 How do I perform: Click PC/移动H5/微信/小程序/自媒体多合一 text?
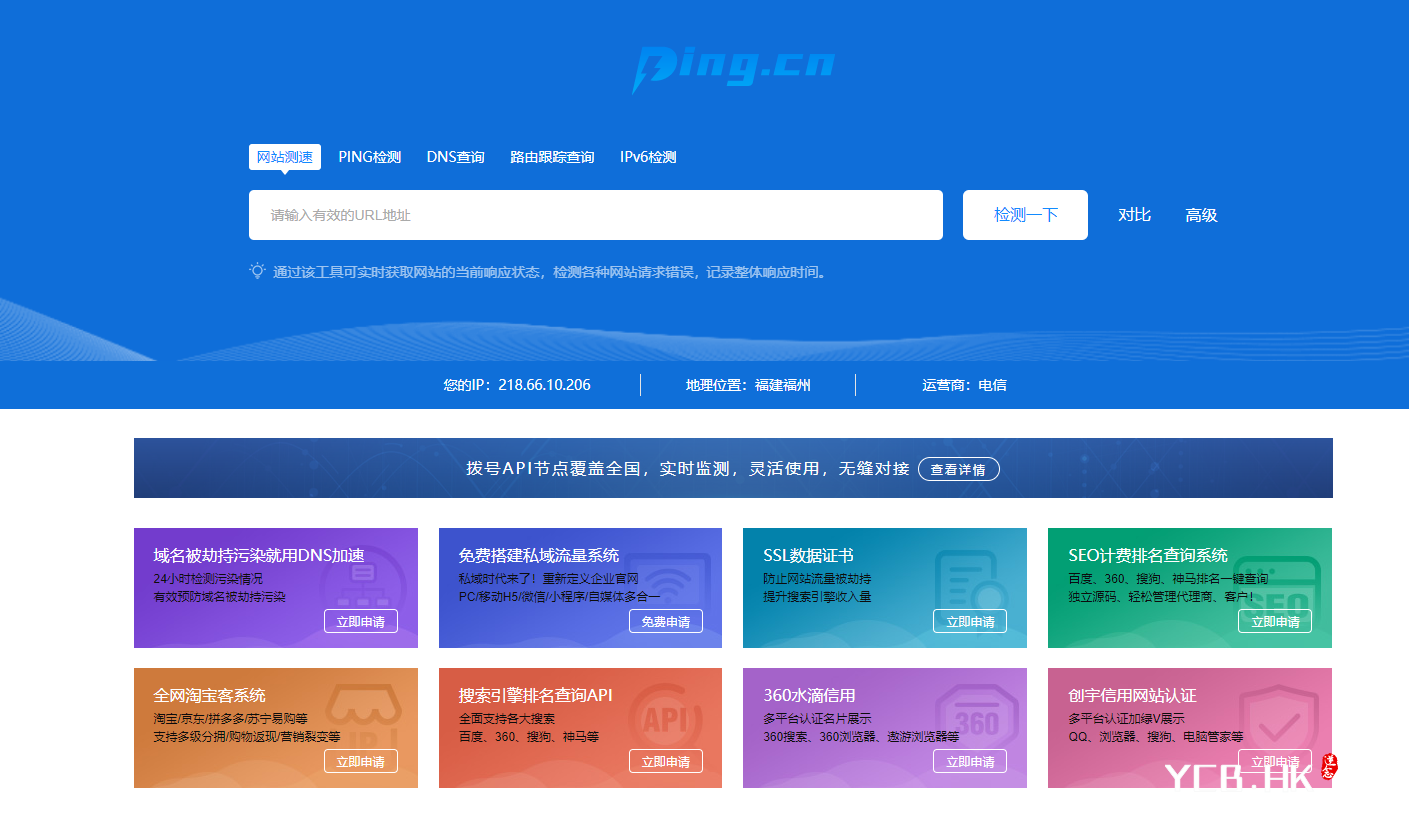click(559, 597)
